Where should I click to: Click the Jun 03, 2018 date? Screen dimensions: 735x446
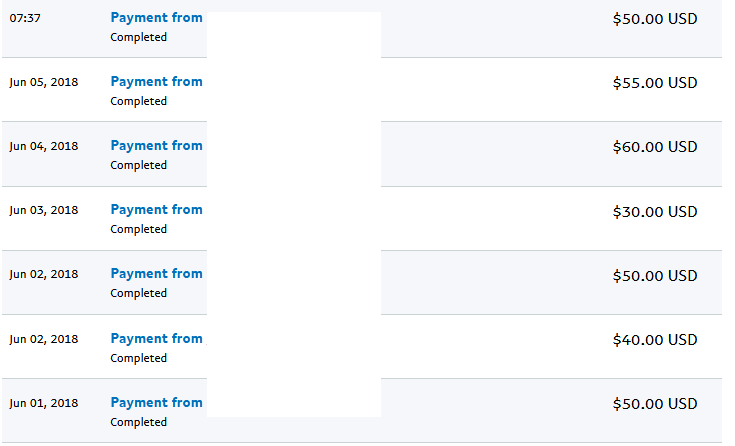(x=44, y=210)
